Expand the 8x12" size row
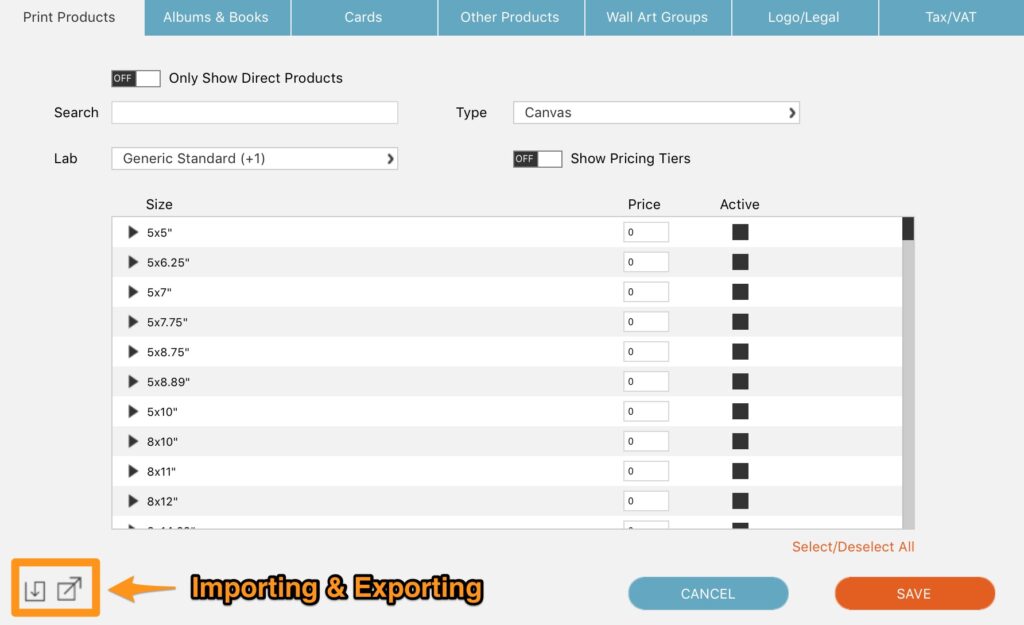1024x625 pixels. (133, 501)
